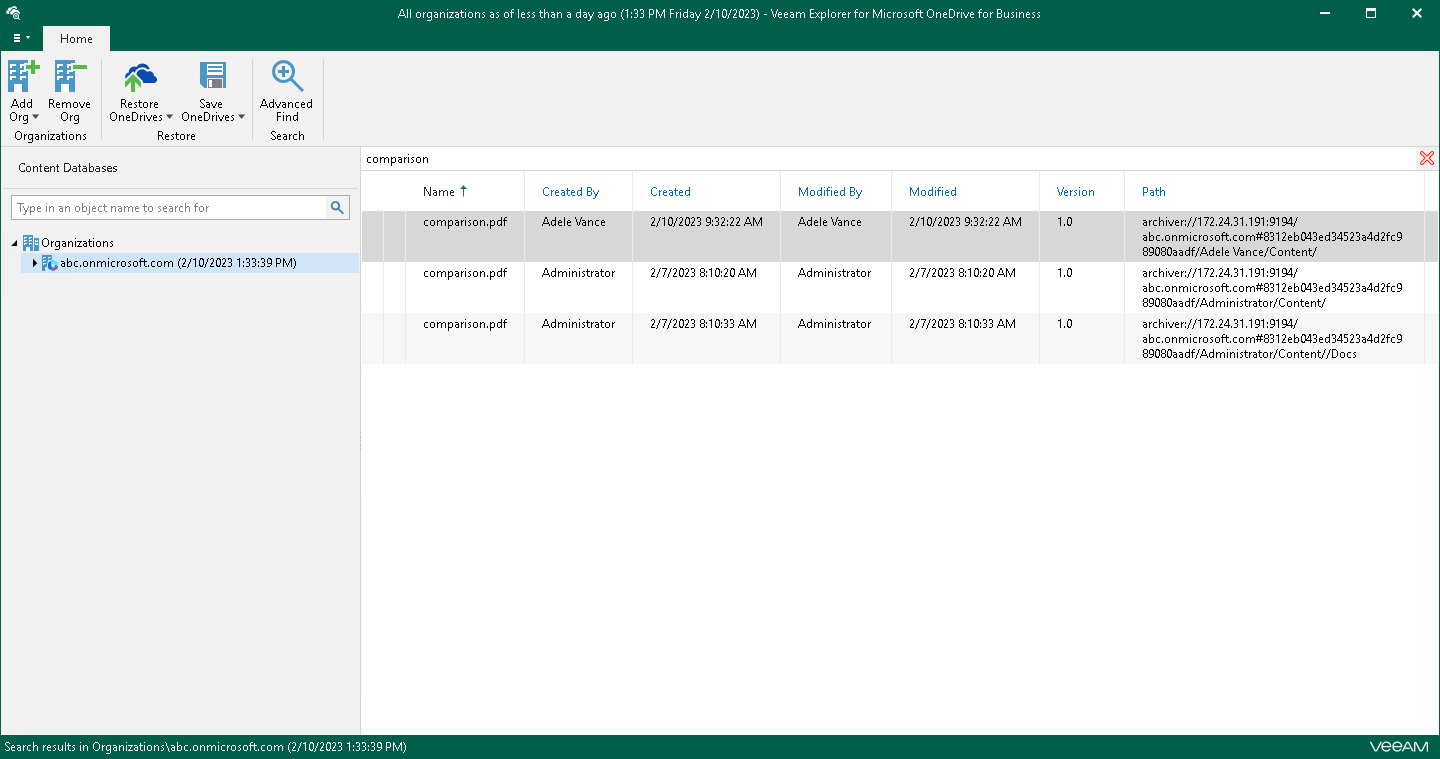The height and width of the screenshot is (759, 1440).
Task: Sort results by Version column
Action: click(x=1076, y=192)
